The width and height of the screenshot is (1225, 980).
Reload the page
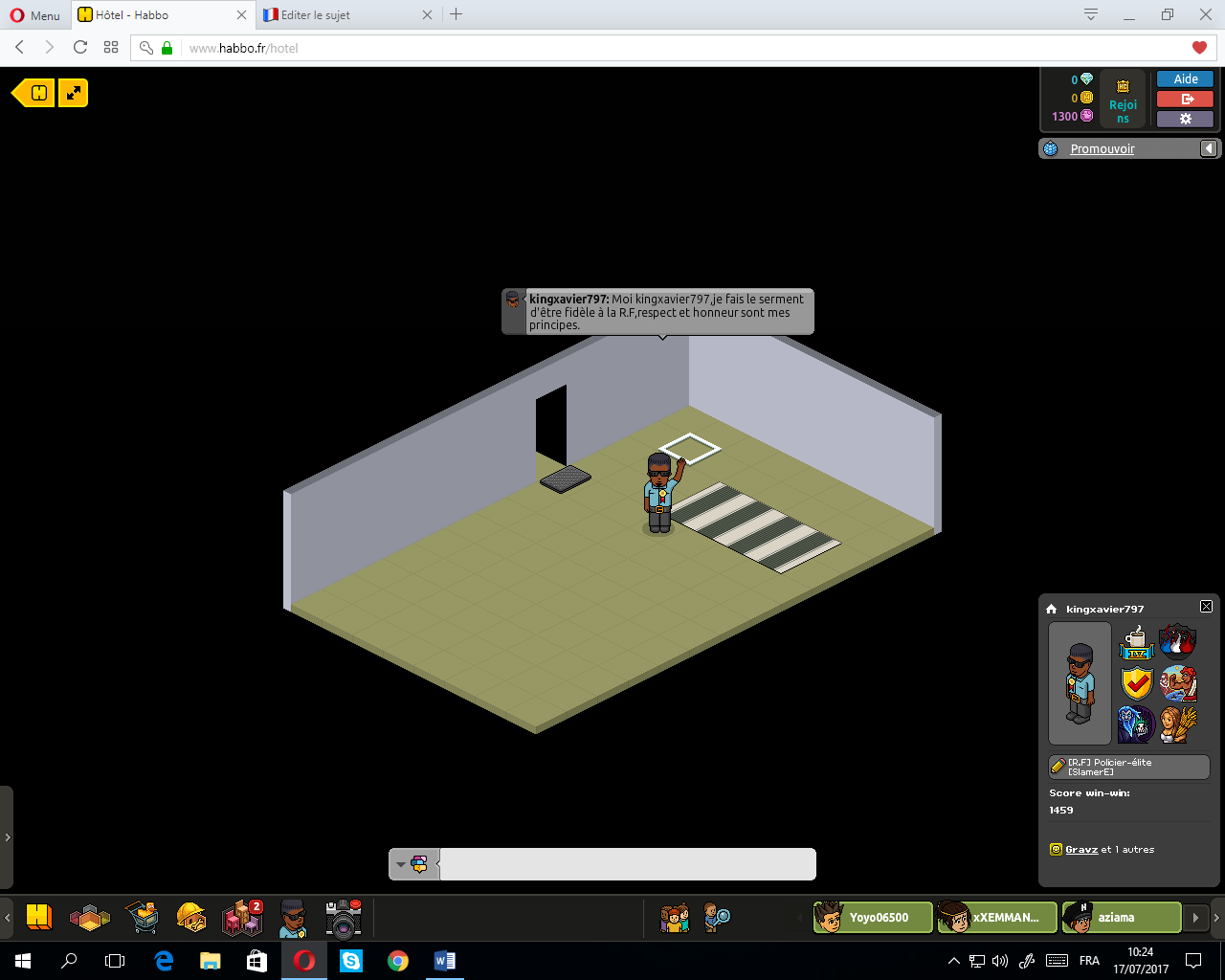[x=80, y=47]
